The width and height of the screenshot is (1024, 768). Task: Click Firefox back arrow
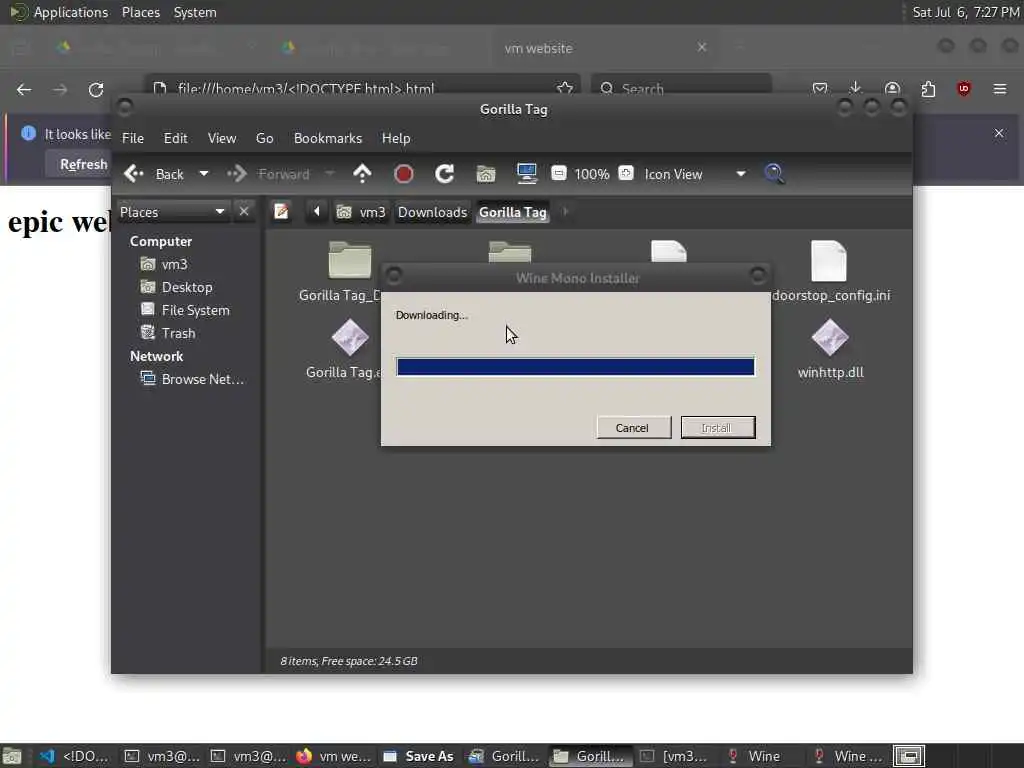point(24,89)
